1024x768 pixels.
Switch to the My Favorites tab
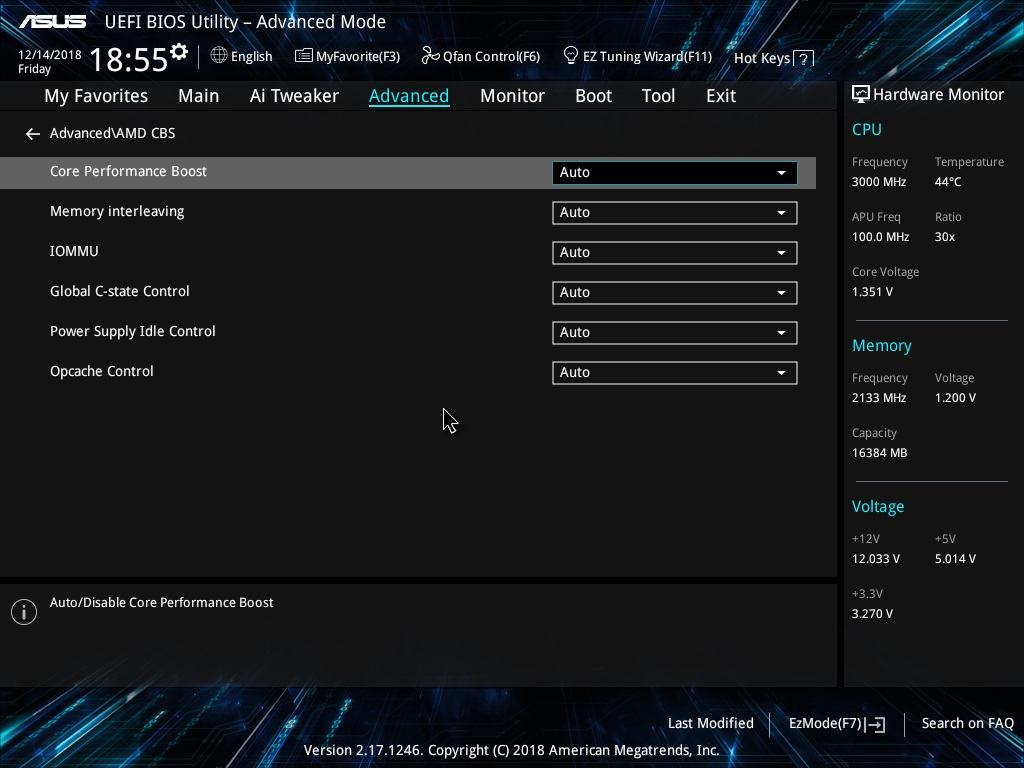pyautogui.click(x=96, y=96)
